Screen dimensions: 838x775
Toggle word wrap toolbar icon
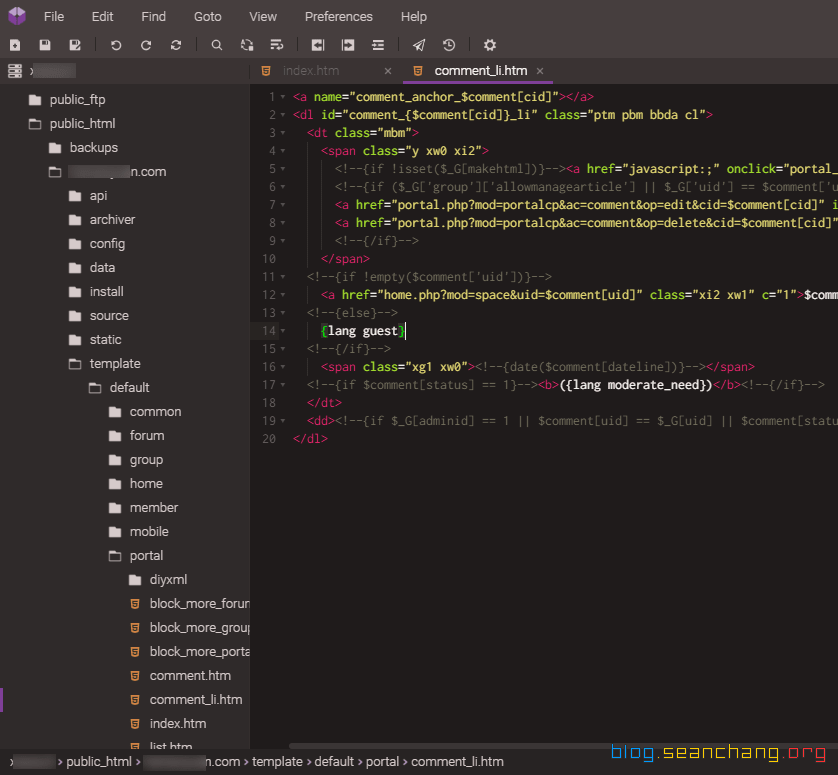pos(277,45)
